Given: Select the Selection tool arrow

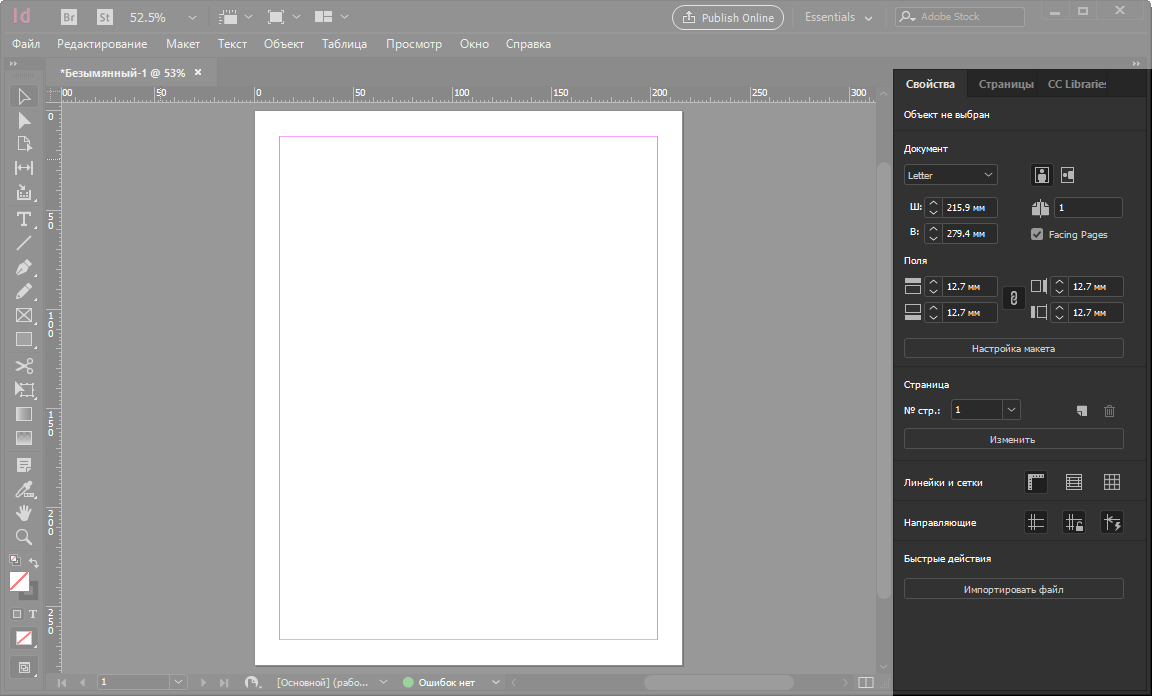Looking at the screenshot, I should [x=24, y=97].
